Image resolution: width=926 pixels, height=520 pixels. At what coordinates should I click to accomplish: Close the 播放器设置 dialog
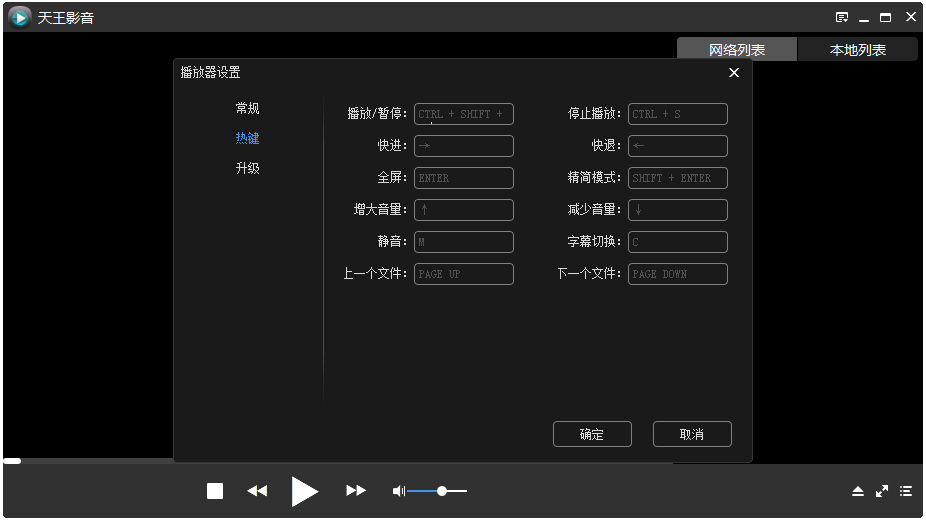pos(734,73)
